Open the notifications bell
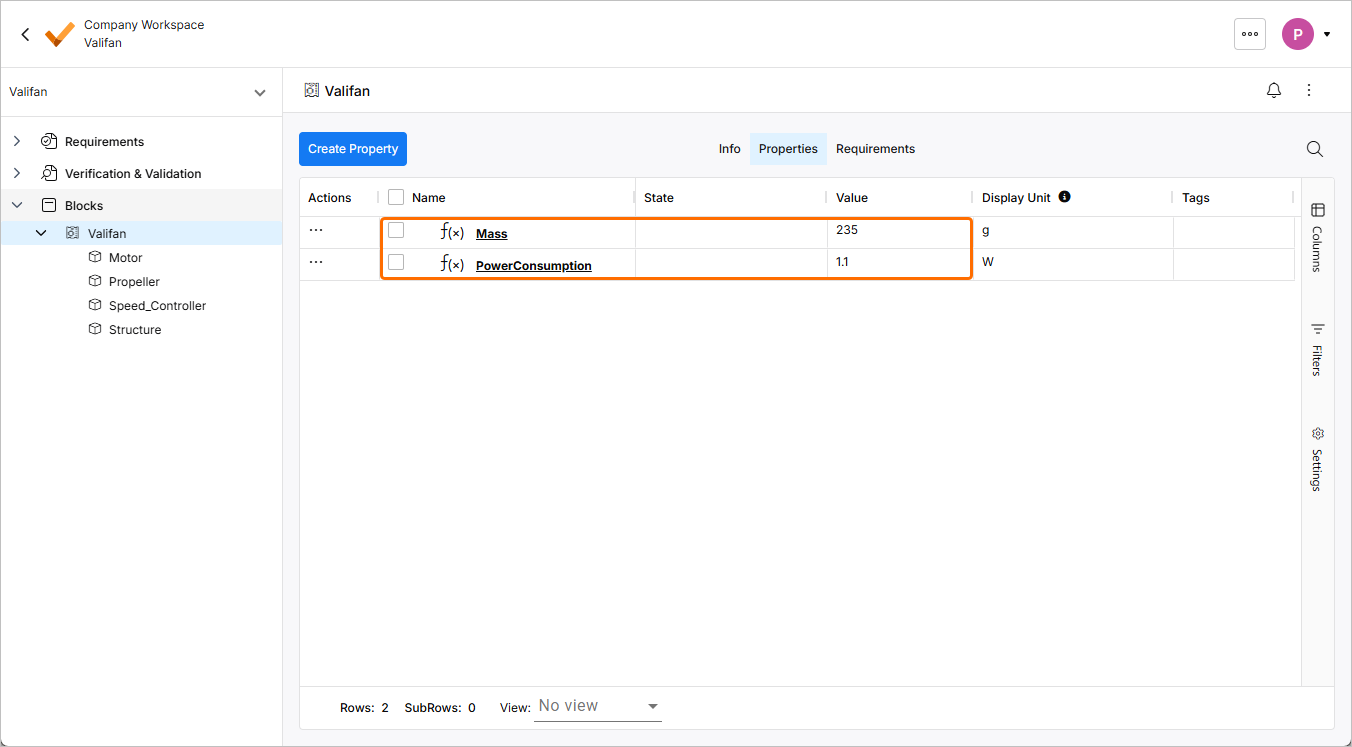Viewport: 1352px width, 747px height. pos(1273,91)
